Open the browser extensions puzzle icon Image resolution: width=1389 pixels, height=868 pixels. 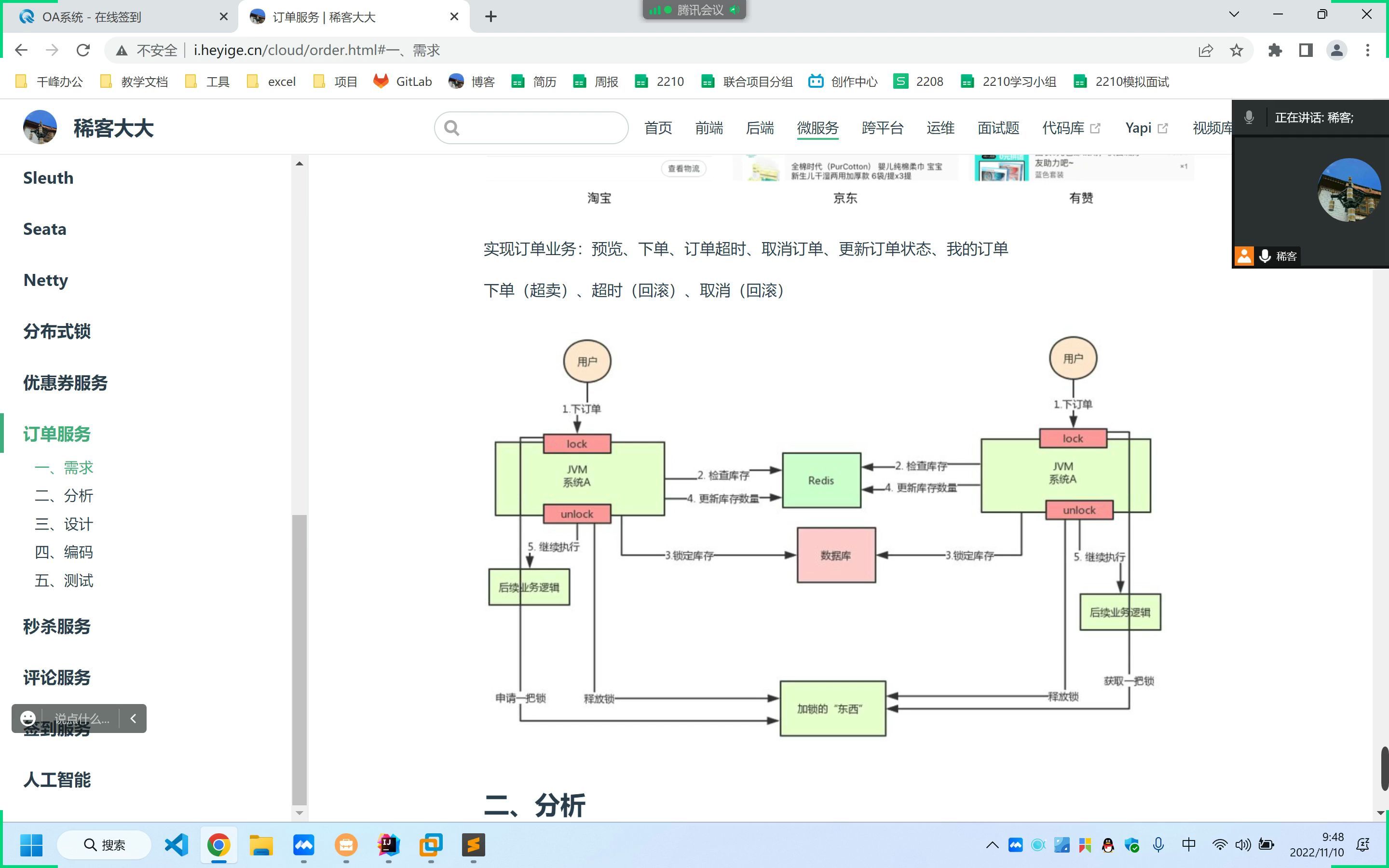pos(1275,51)
